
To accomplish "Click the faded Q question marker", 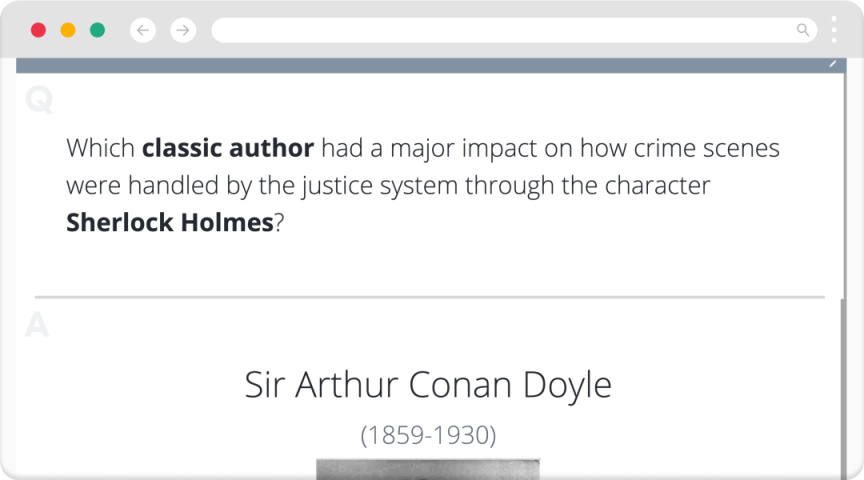I will coord(38,101).
